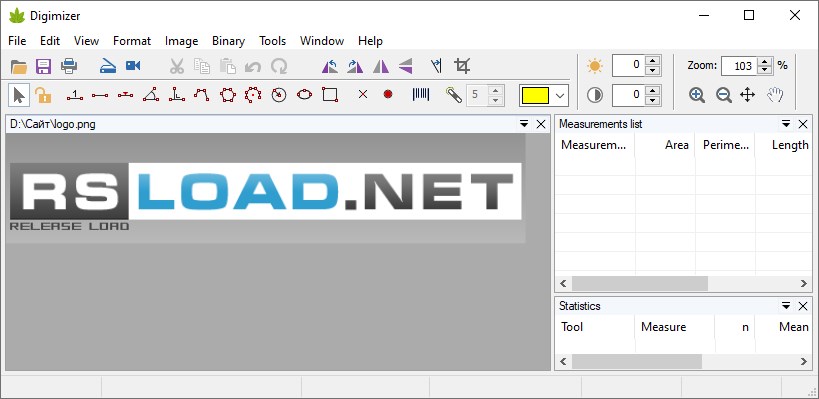Open the Format menu
The height and width of the screenshot is (399, 819).
[132, 41]
